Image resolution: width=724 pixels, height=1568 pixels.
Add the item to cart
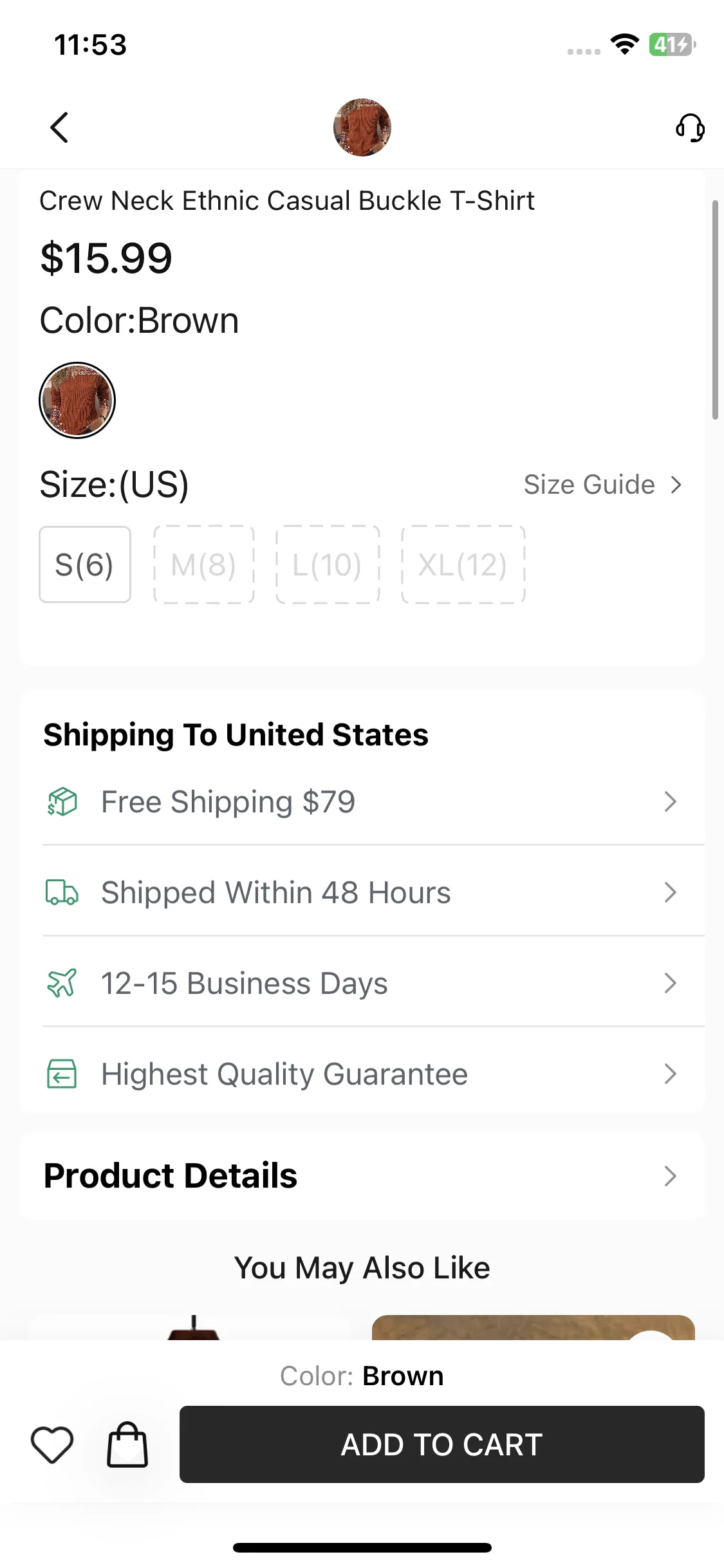[442, 1444]
